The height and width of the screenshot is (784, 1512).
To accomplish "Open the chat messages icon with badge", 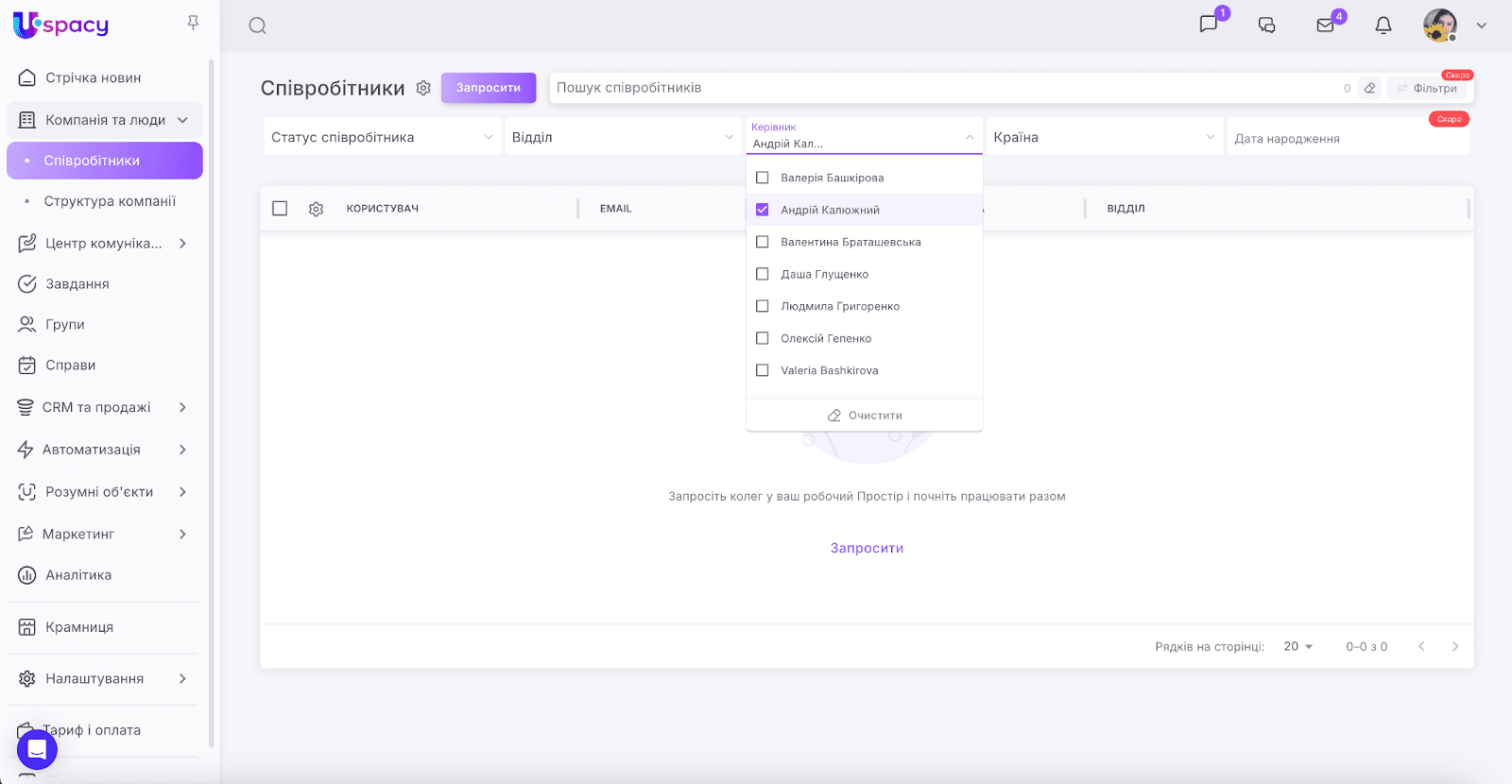I will (1209, 25).
